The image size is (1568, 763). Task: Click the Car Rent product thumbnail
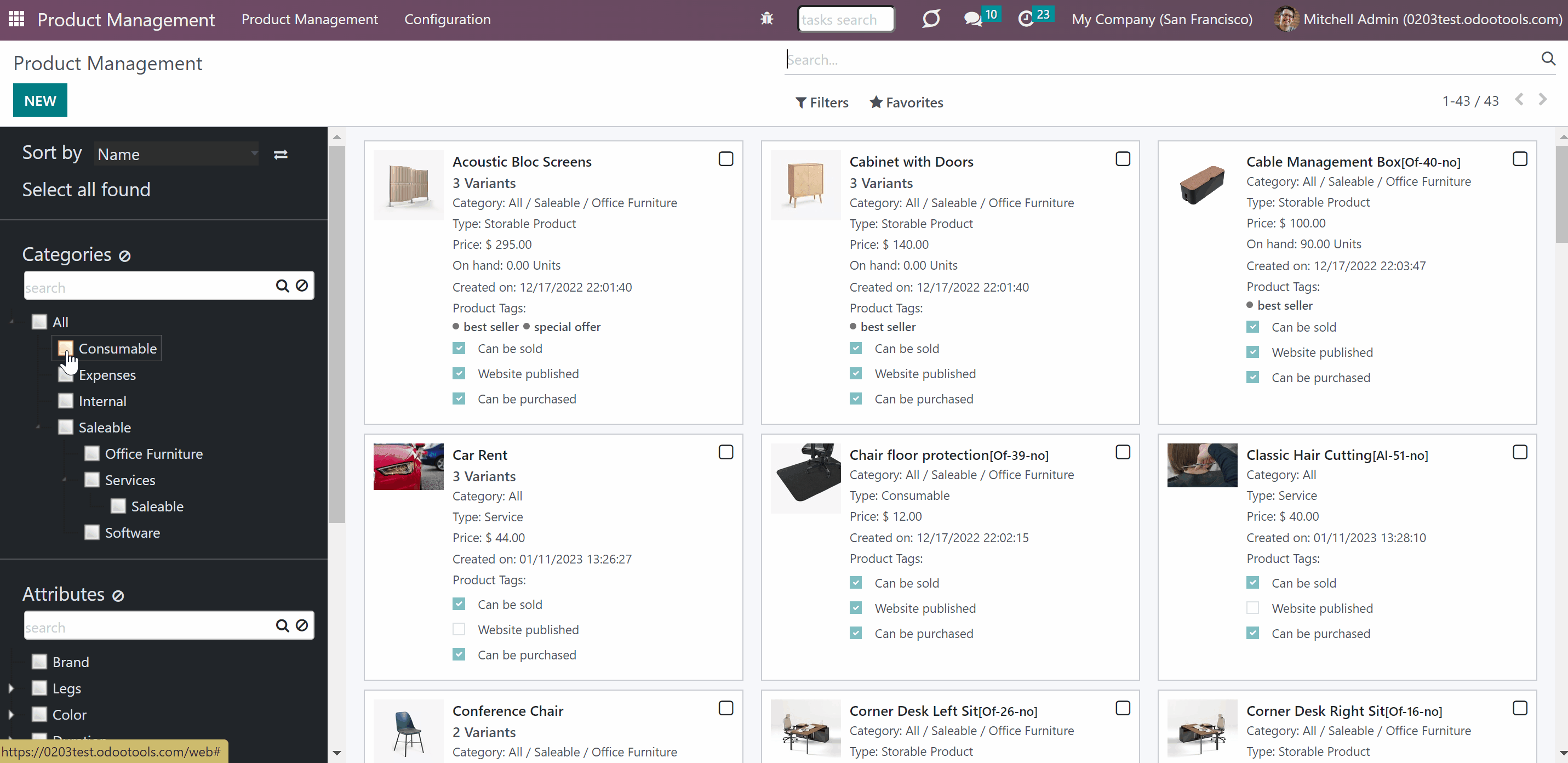coord(408,466)
